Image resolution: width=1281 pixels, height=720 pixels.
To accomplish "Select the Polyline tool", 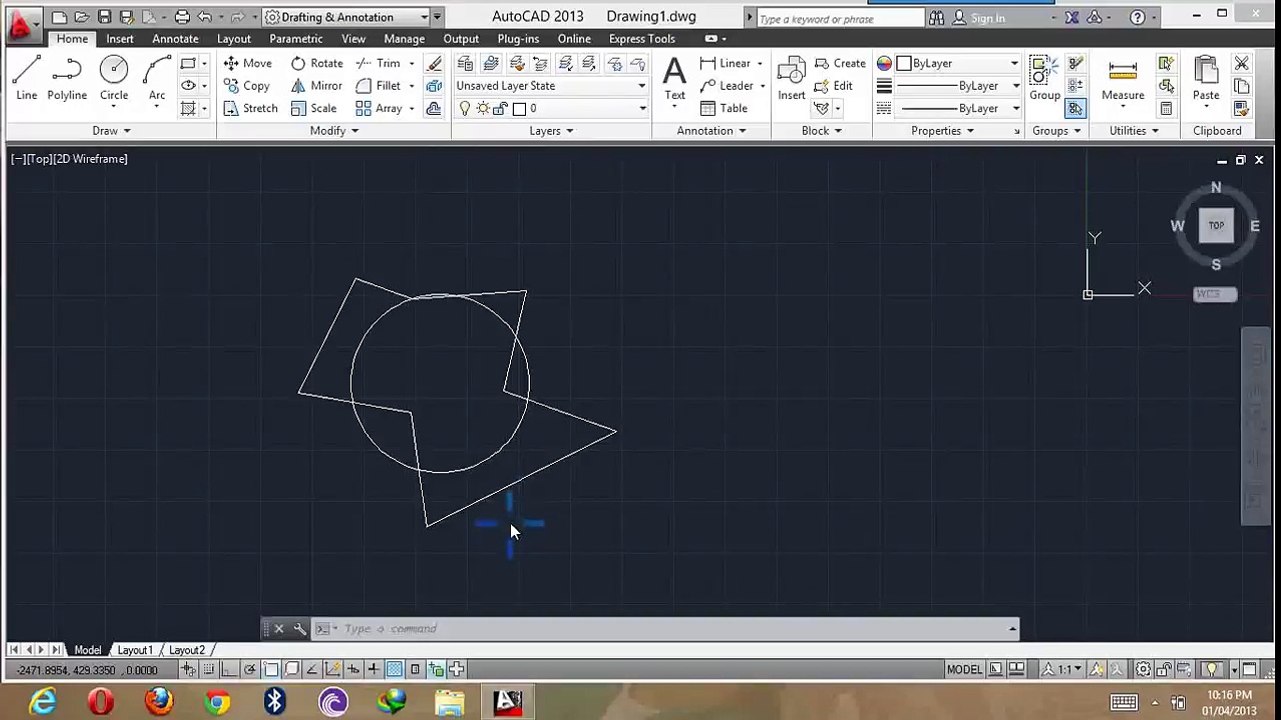I will [67, 79].
